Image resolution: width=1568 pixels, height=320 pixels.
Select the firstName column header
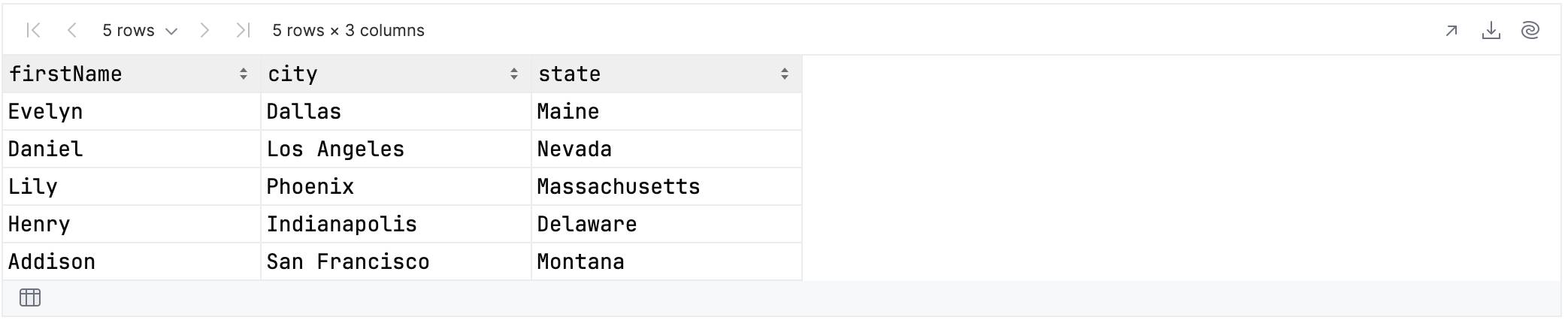[132, 74]
